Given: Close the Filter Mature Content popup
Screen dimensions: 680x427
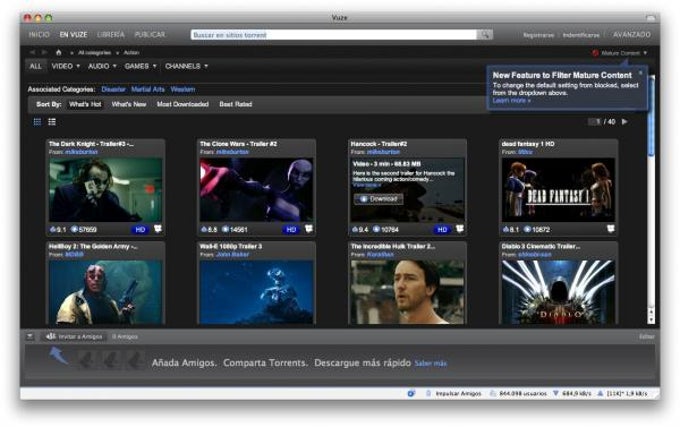Looking at the screenshot, I should [x=641, y=73].
